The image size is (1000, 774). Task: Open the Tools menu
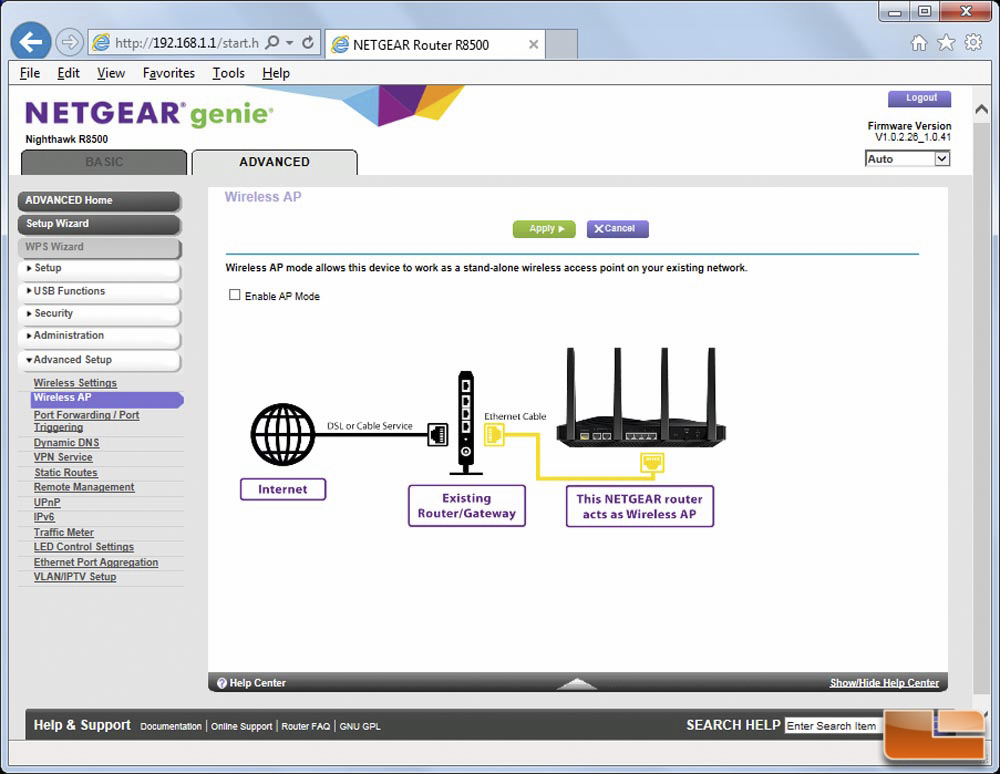[x=228, y=73]
